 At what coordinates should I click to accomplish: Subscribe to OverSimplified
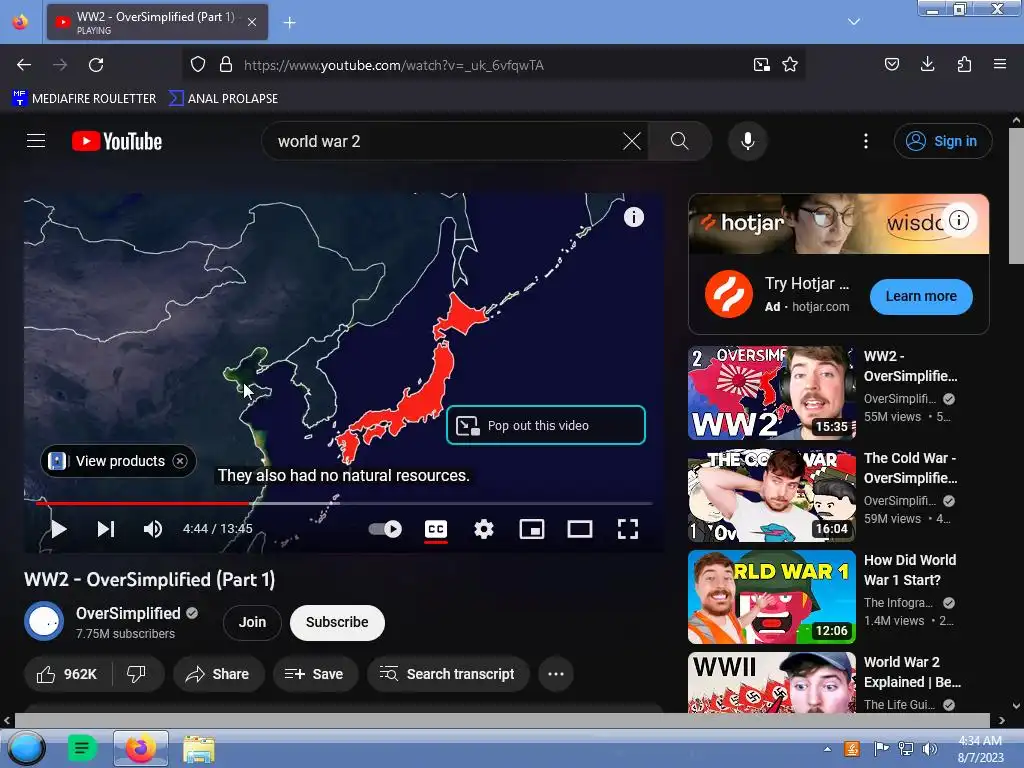(337, 622)
